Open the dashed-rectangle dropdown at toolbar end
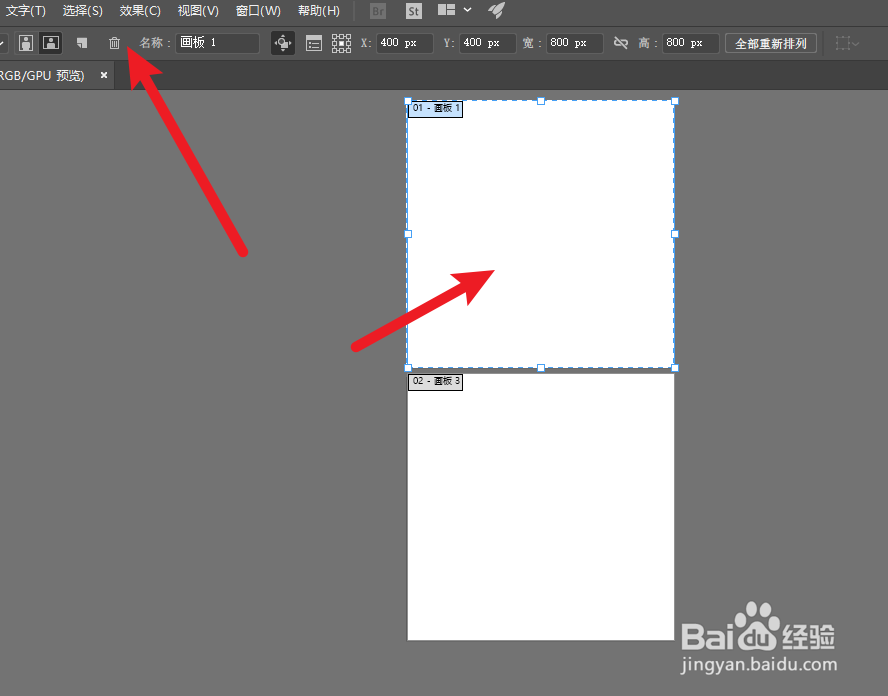This screenshot has width=888, height=696. coord(847,43)
